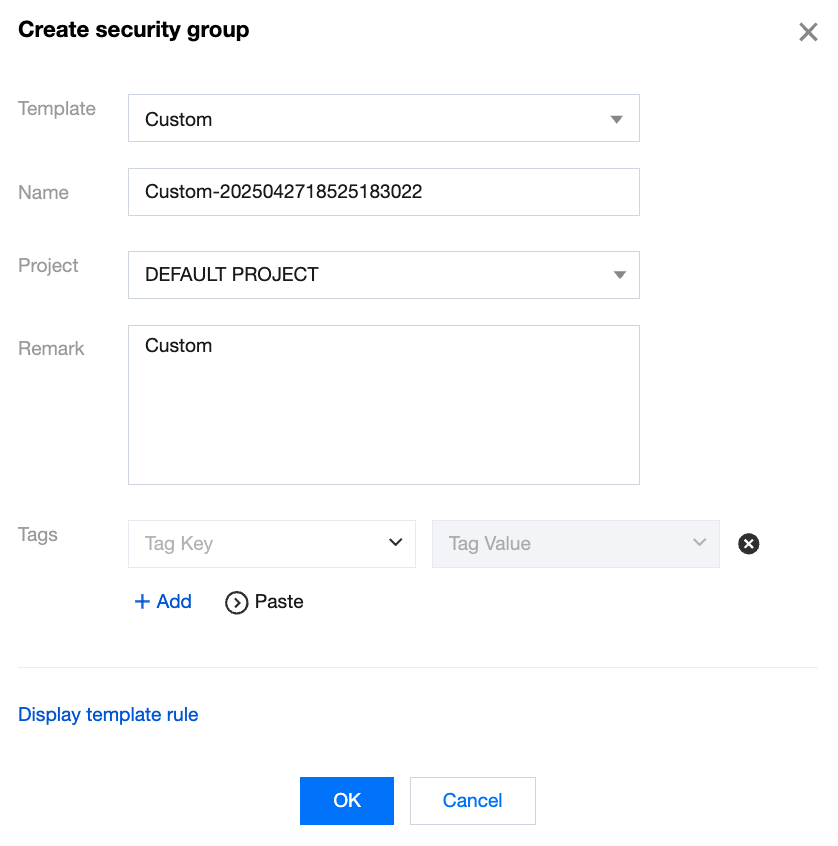
Task: Edit the Name field containing Custom-2025042718525183022
Action: [384, 192]
